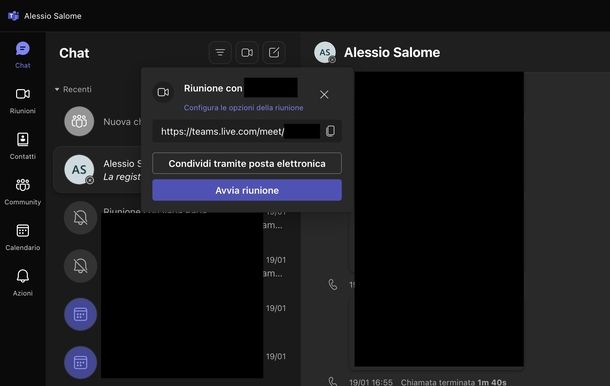Open the chat filter icon
Screen dimensions: 610x386
coord(220,53)
